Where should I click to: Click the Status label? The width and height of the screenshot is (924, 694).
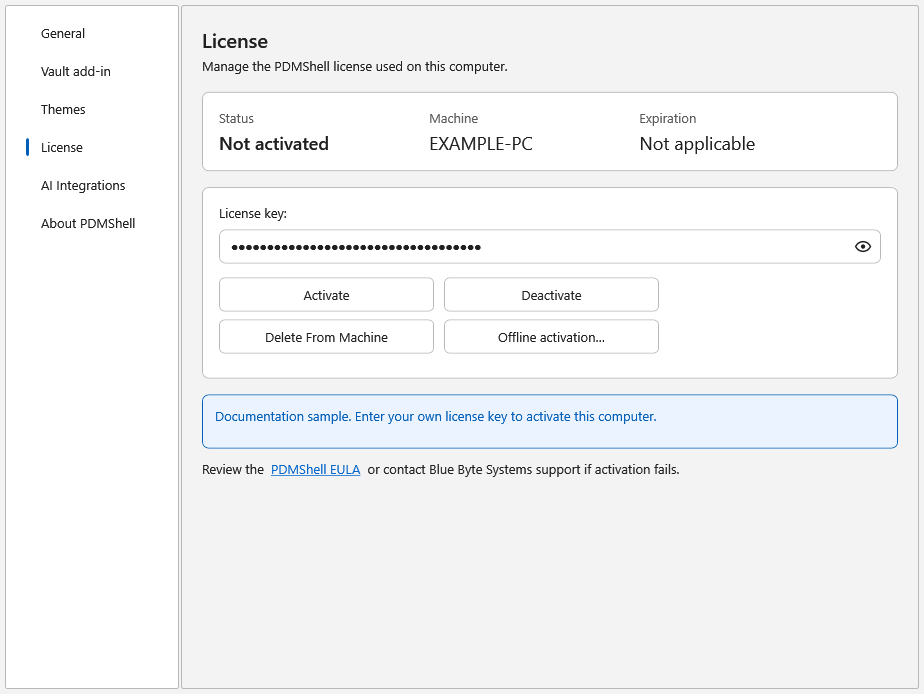tap(236, 118)
